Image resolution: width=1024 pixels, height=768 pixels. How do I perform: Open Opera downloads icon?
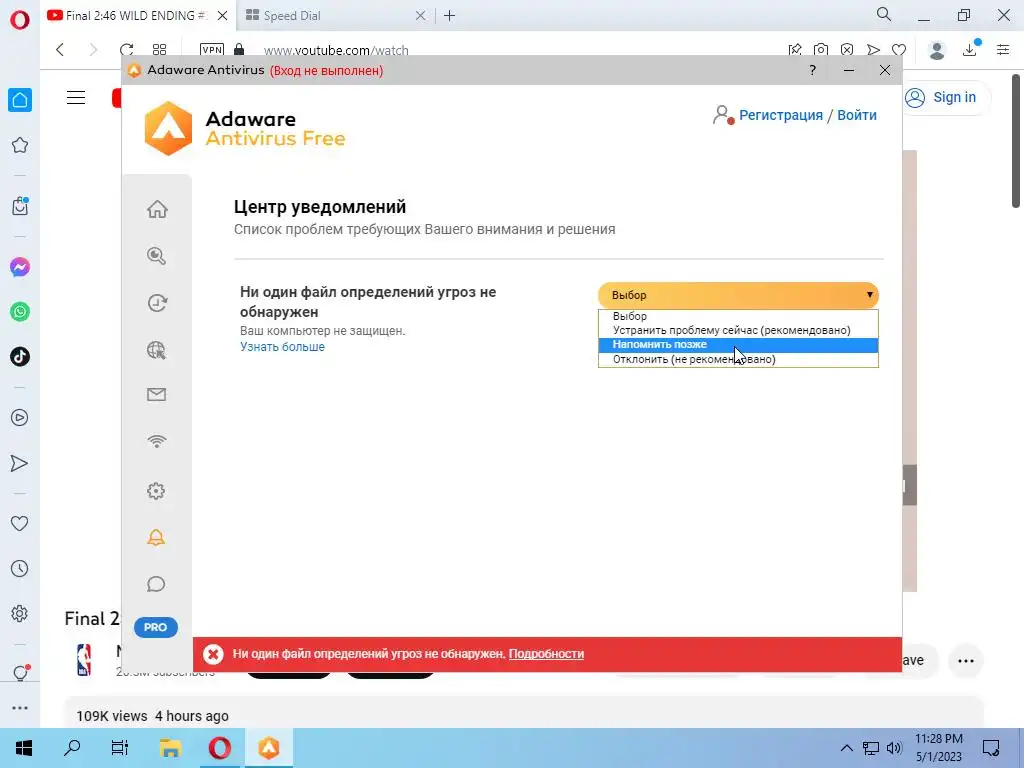970,49
